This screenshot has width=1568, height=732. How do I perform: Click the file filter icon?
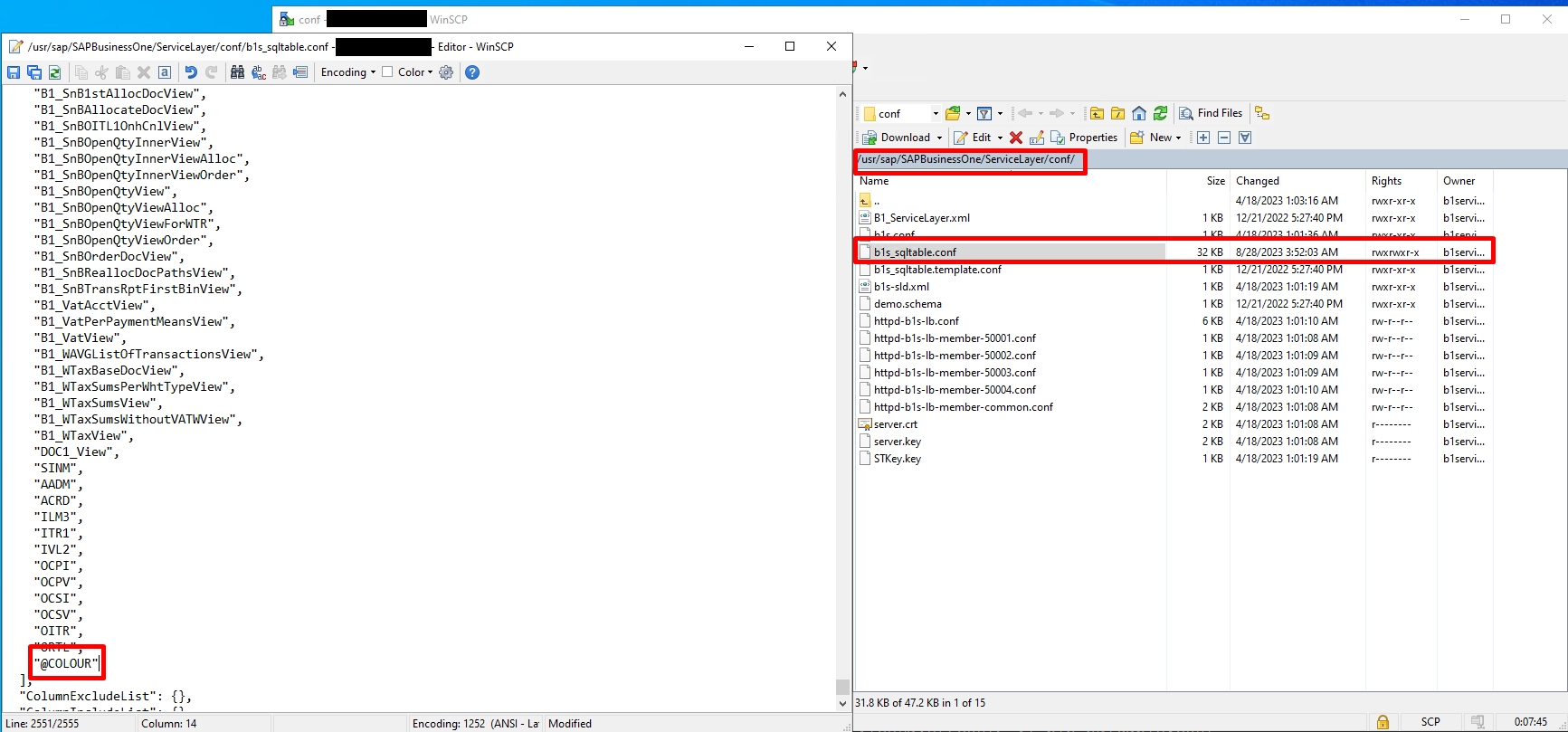point(984,113)
